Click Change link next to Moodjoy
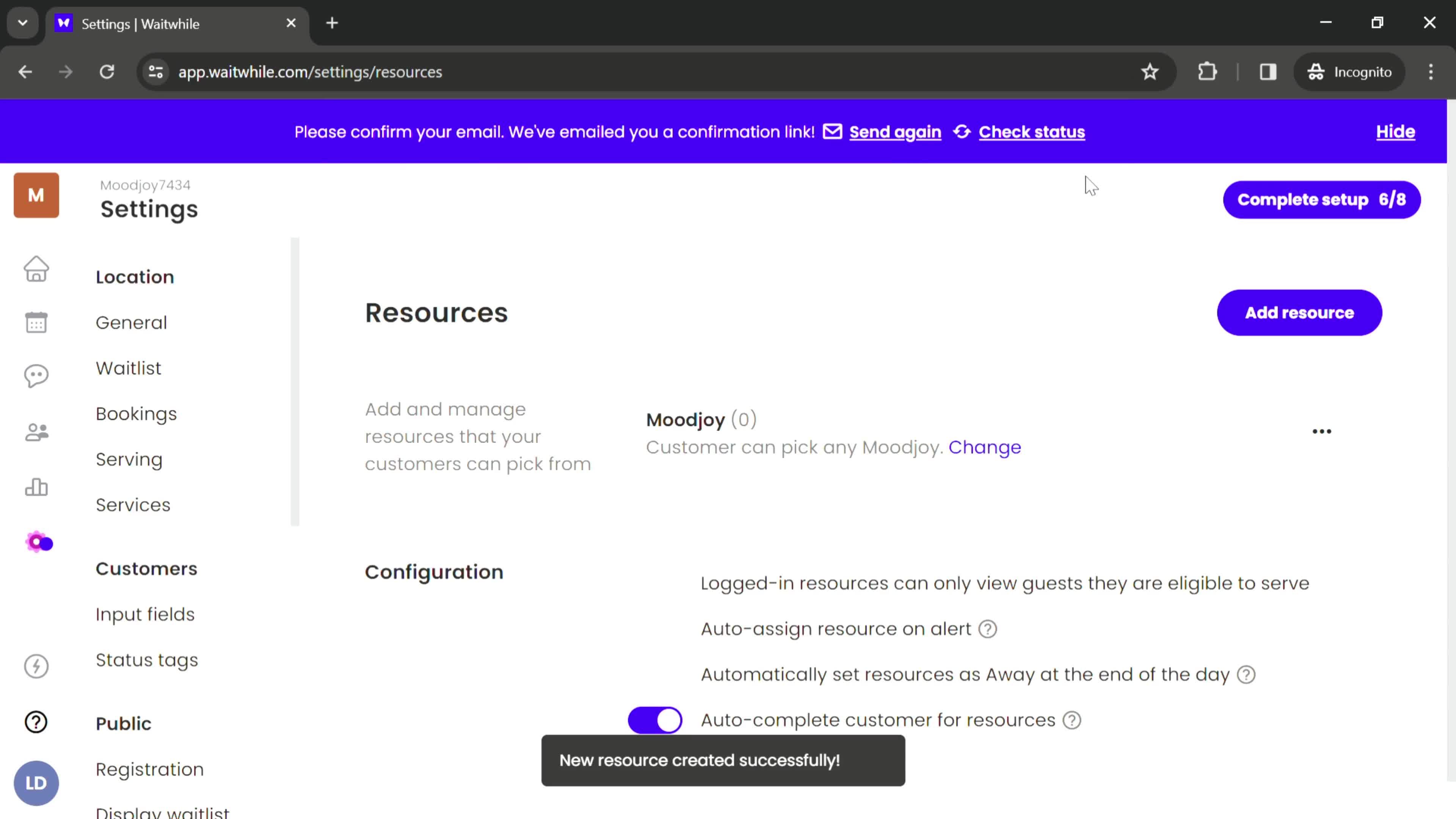Image resolution: width=1456 pixels, height=819 pixels. pos(985,448)
